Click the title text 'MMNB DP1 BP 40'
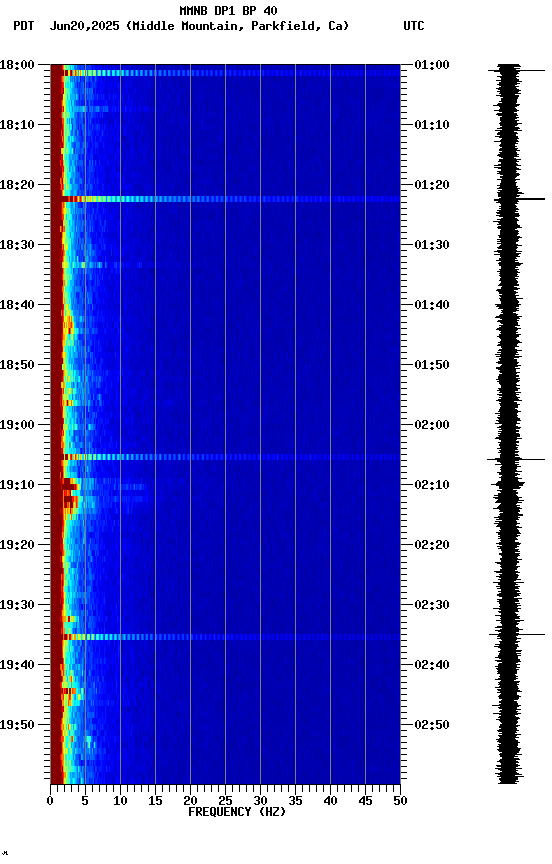This screenshot has width=552, height=864. [x=228, y=10]
